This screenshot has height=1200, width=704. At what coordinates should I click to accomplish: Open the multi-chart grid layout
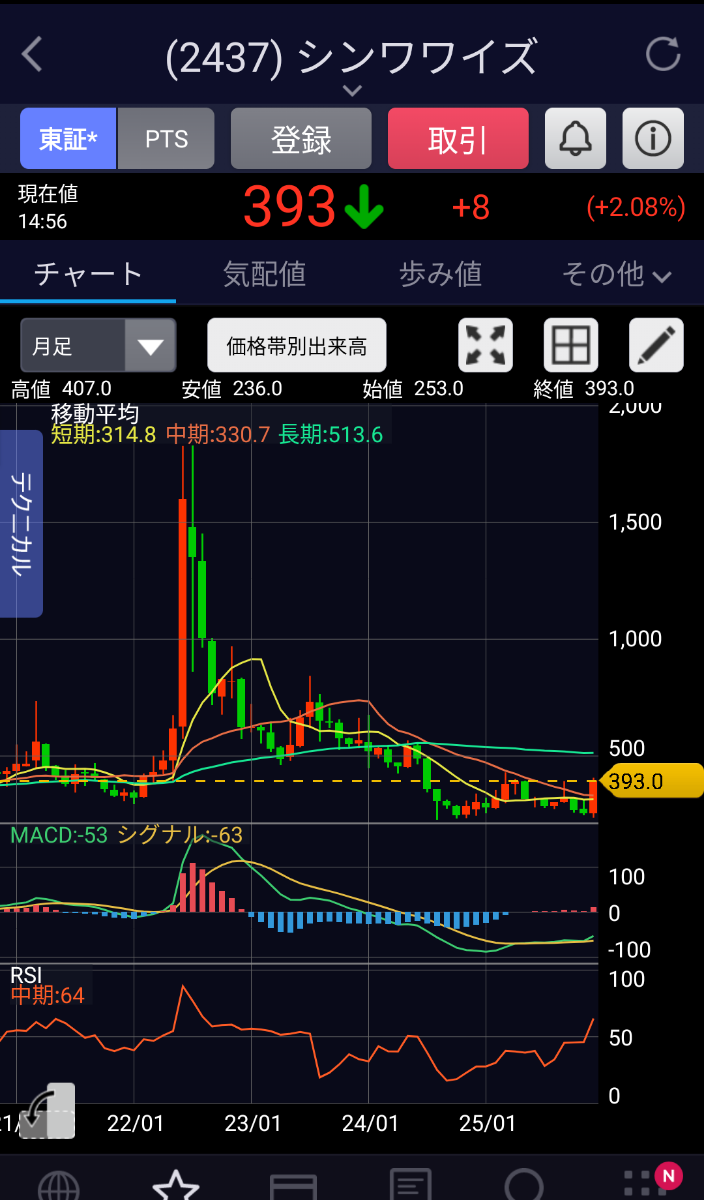(570, 346)
